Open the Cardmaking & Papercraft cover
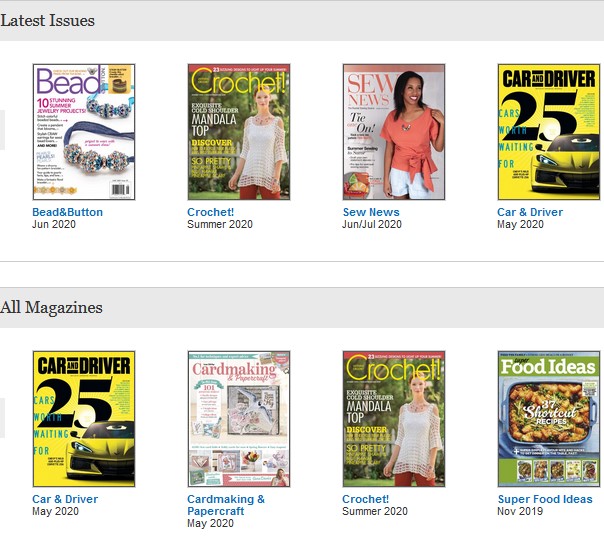Screen dimensions: 604x537 coord(239,419)
